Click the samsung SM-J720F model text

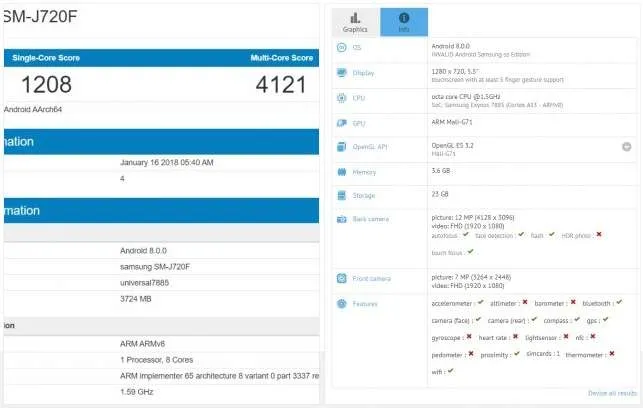(155, 267)
